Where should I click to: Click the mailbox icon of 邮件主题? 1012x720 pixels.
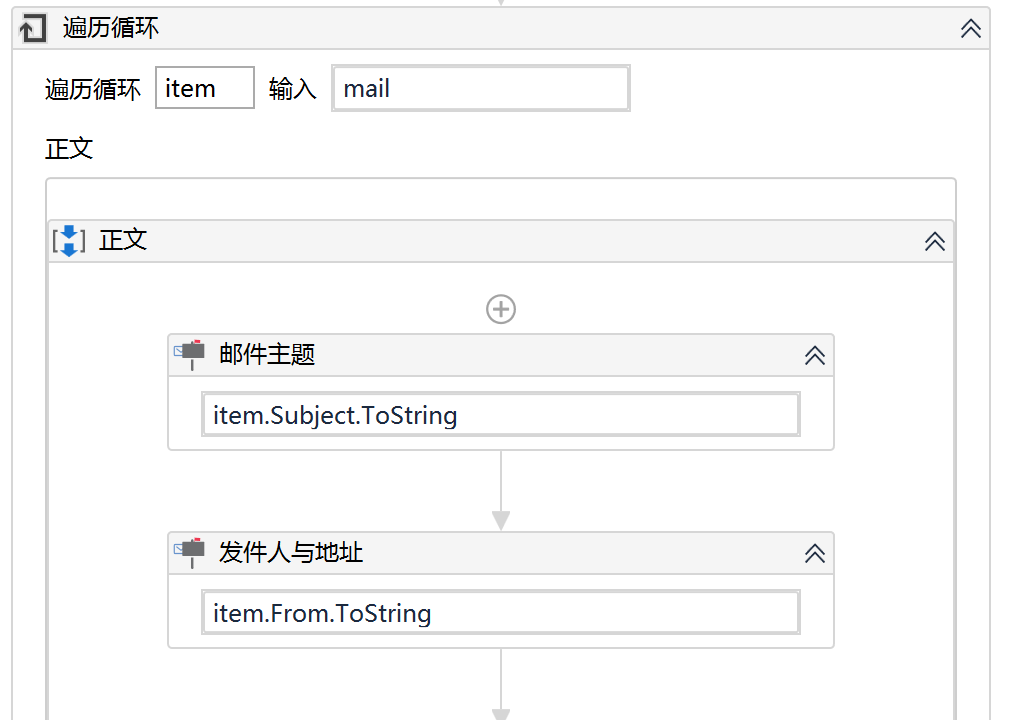[x=190, y=354]
